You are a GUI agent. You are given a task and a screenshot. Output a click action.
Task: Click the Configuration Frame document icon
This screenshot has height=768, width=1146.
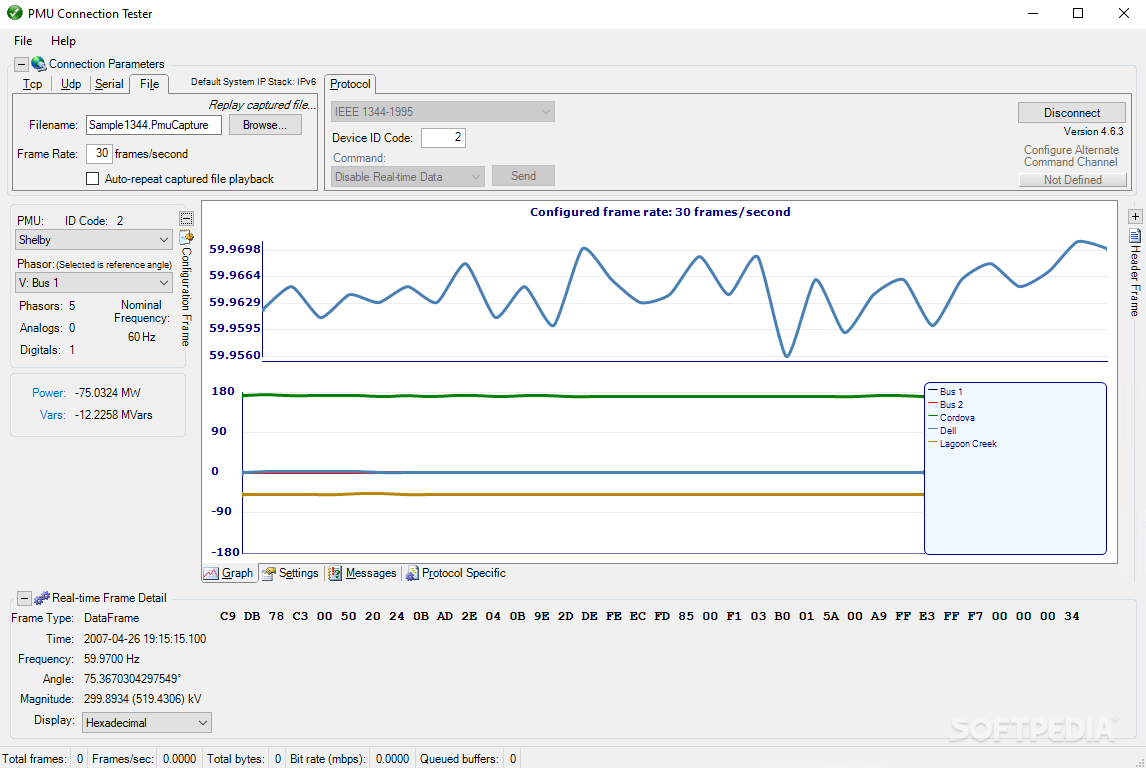186,237
